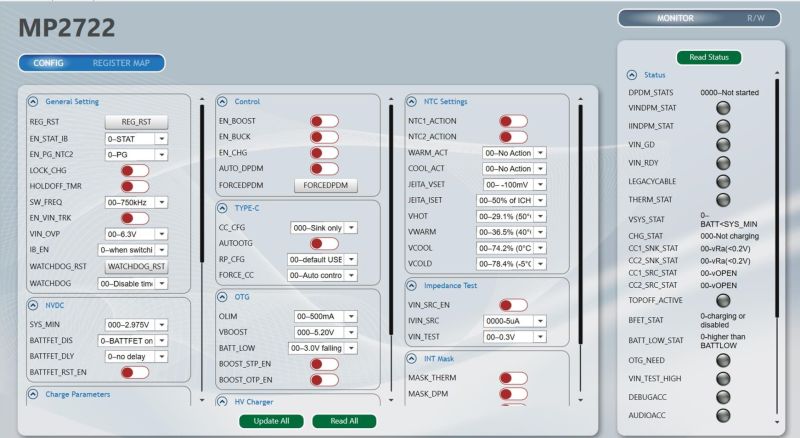The height and width of the screenshot is (438, 800).
Task: Open the SW_FREQ dropdown
Action: point(136,203)
